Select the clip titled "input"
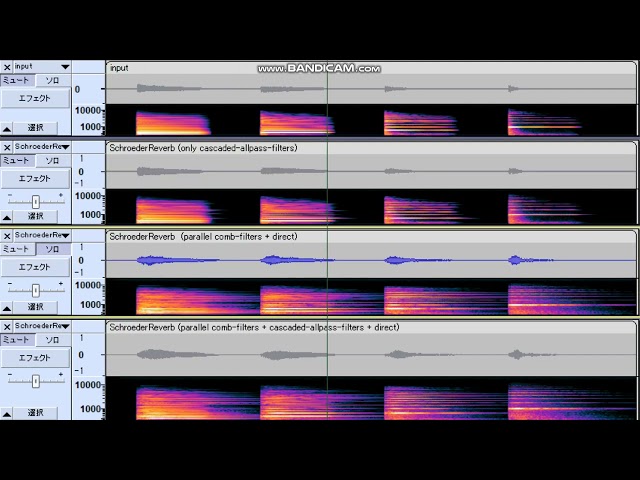The width and height of the screenshot is (640, 480). [x=119, y=68]
